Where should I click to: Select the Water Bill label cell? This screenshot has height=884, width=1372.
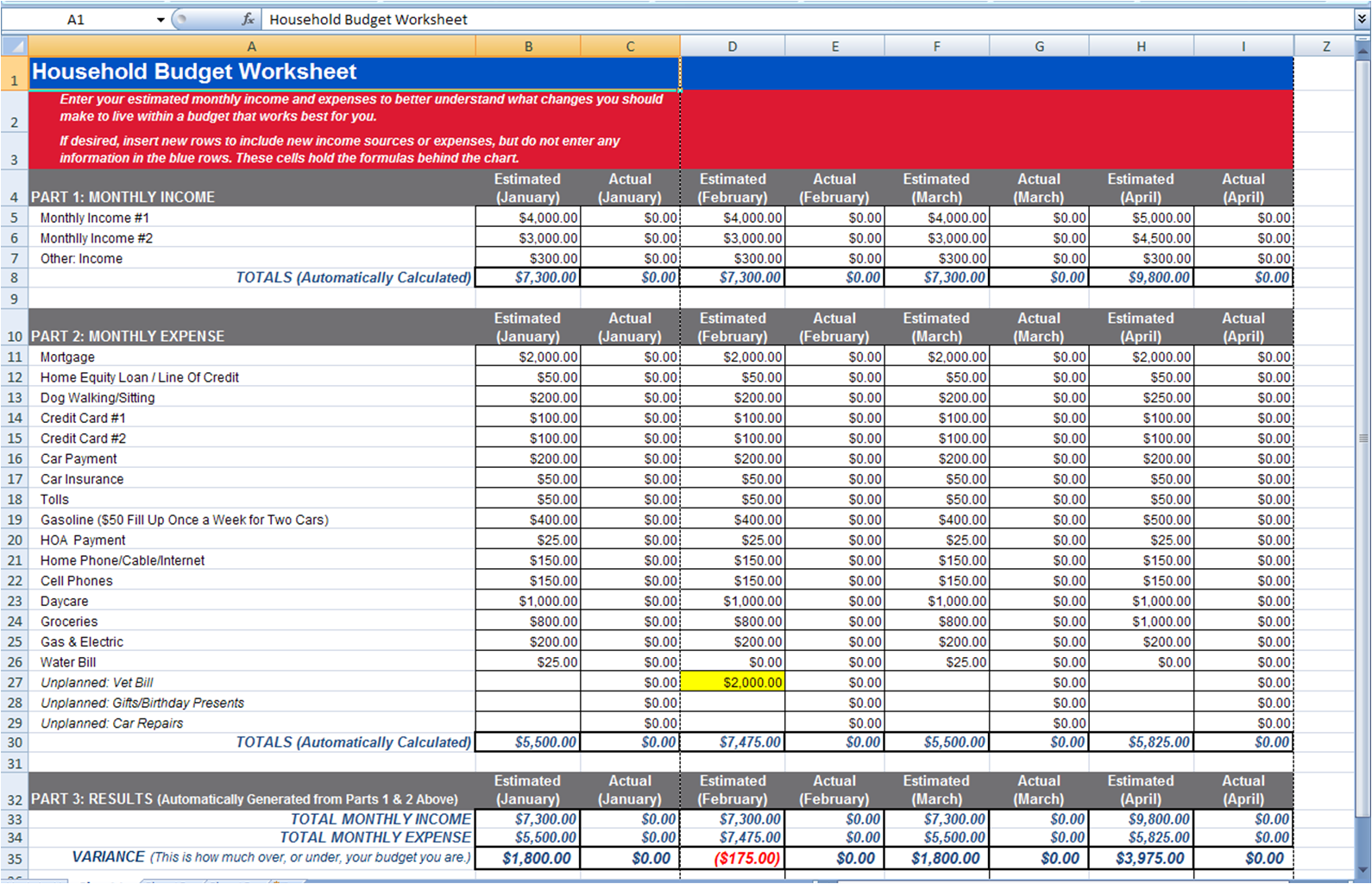click(x=251, y=662)
